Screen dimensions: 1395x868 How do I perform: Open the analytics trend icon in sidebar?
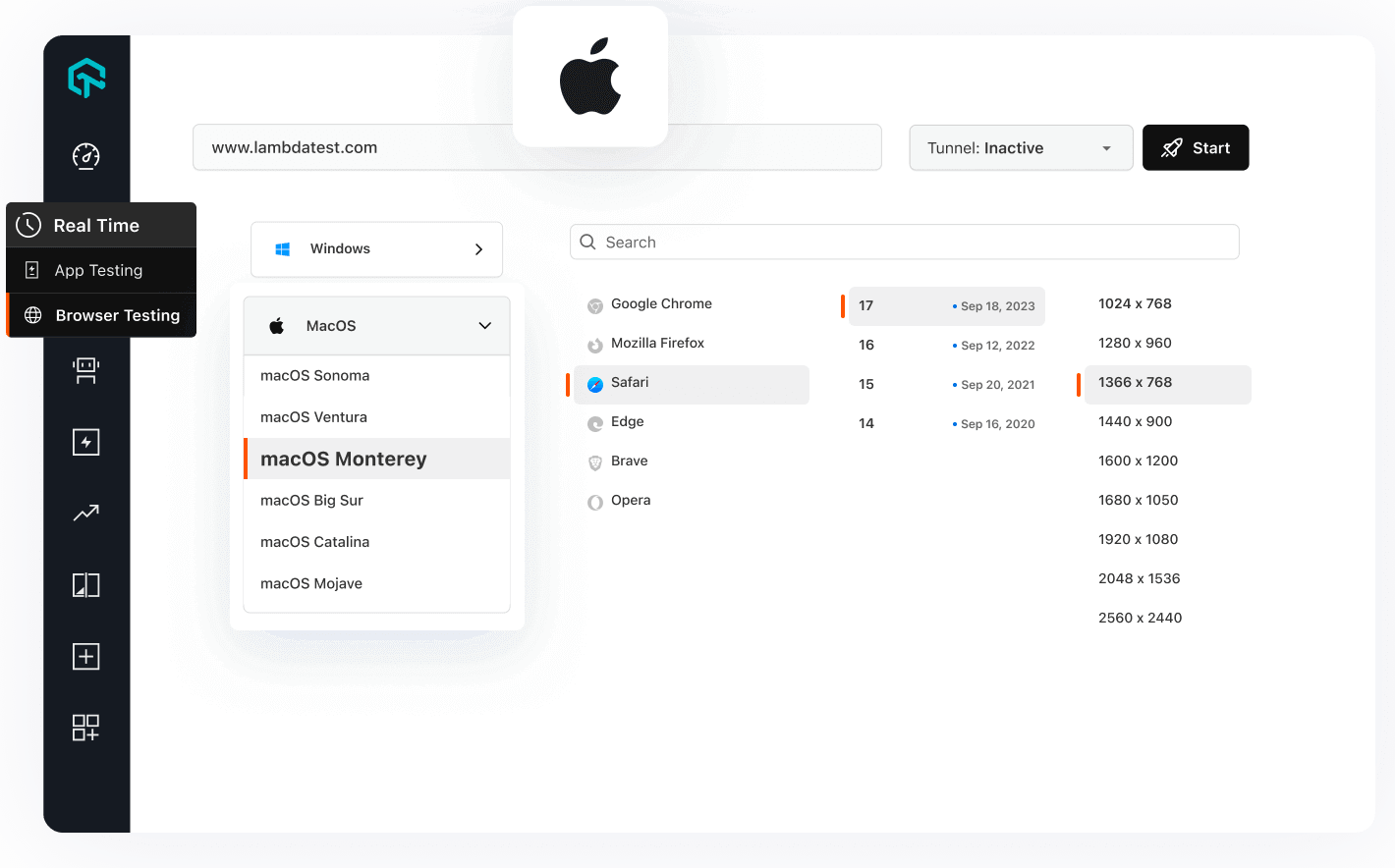85,513
